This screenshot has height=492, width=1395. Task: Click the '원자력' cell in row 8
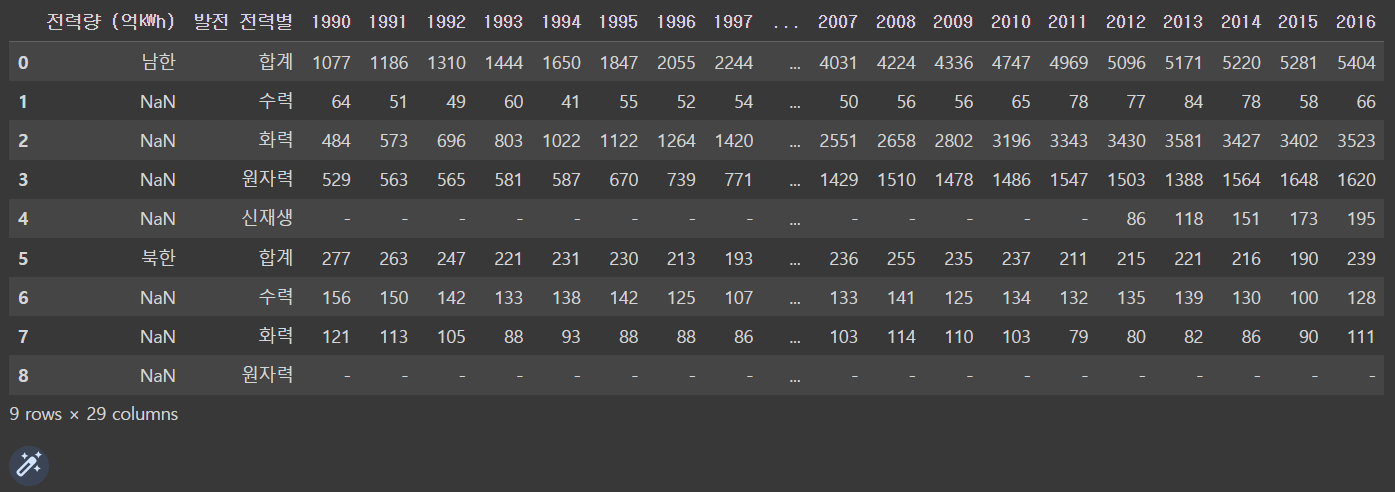(266, 376)
